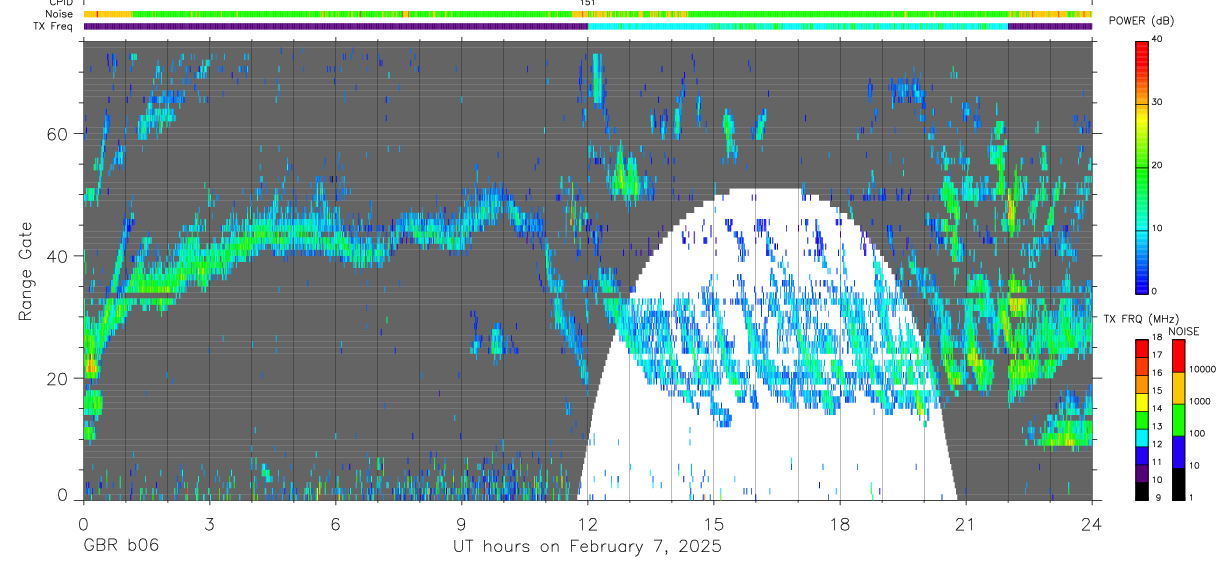
Task: Click the 14 tick on TX FRQ legend
Action: pyautogui.click(x=1156, y=408)
